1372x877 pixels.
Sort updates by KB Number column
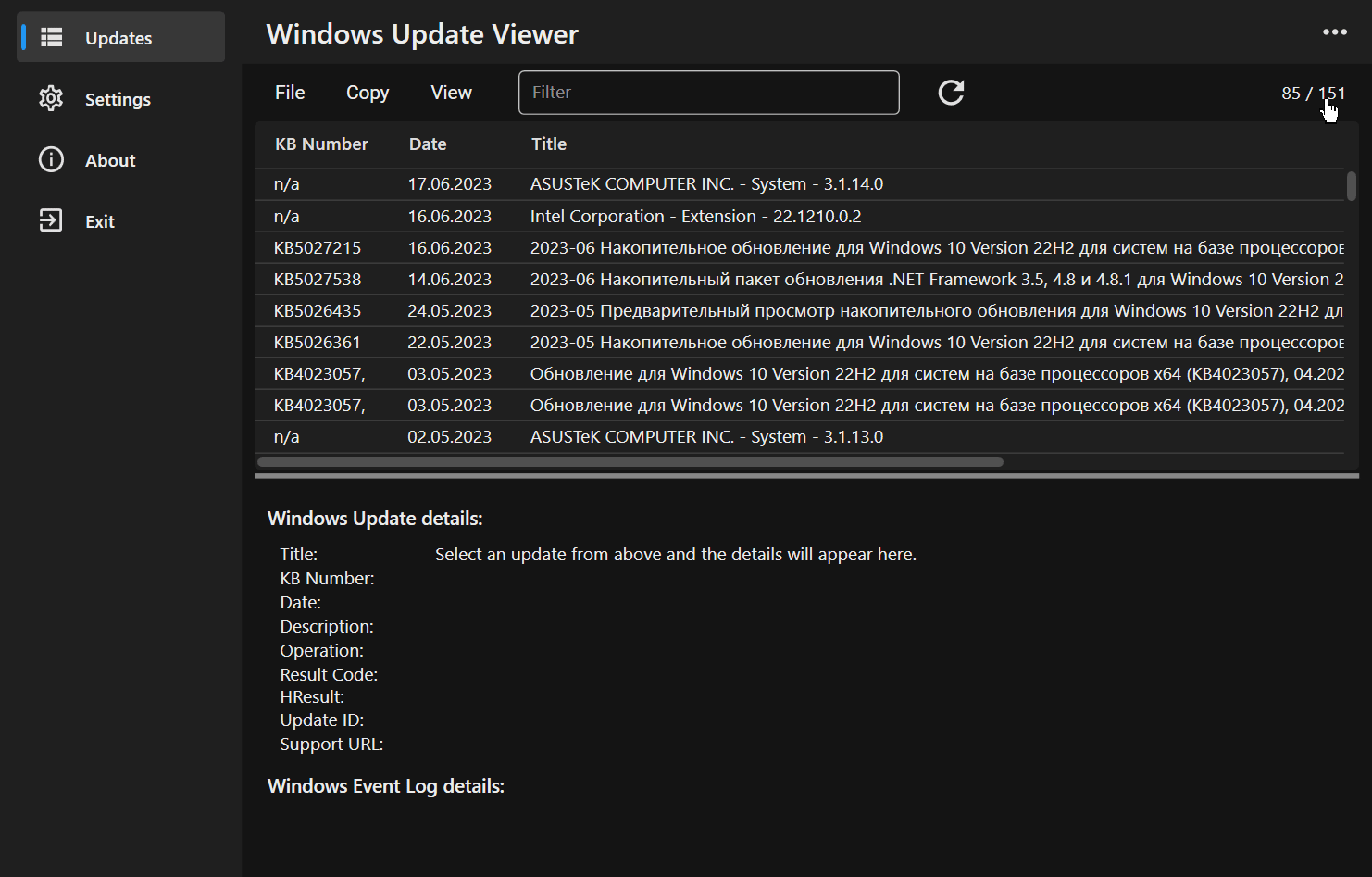pos(321,144)
